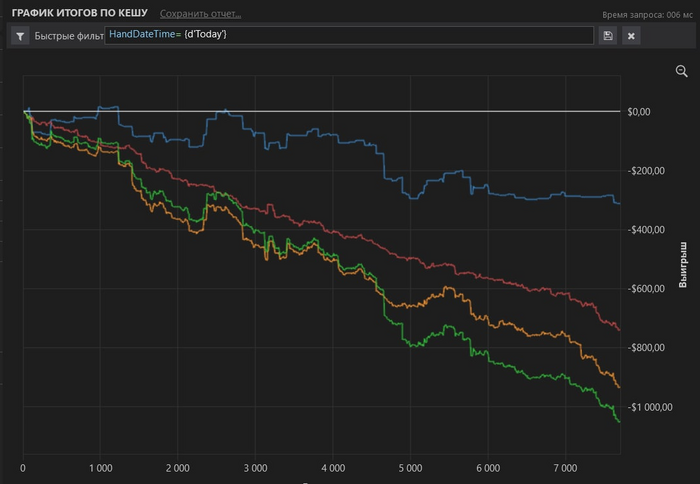Image resolution: width=700 pixels, height=484 pixels.
Task: Select the 1 000 hands axis label
Action: coord(100,468)
